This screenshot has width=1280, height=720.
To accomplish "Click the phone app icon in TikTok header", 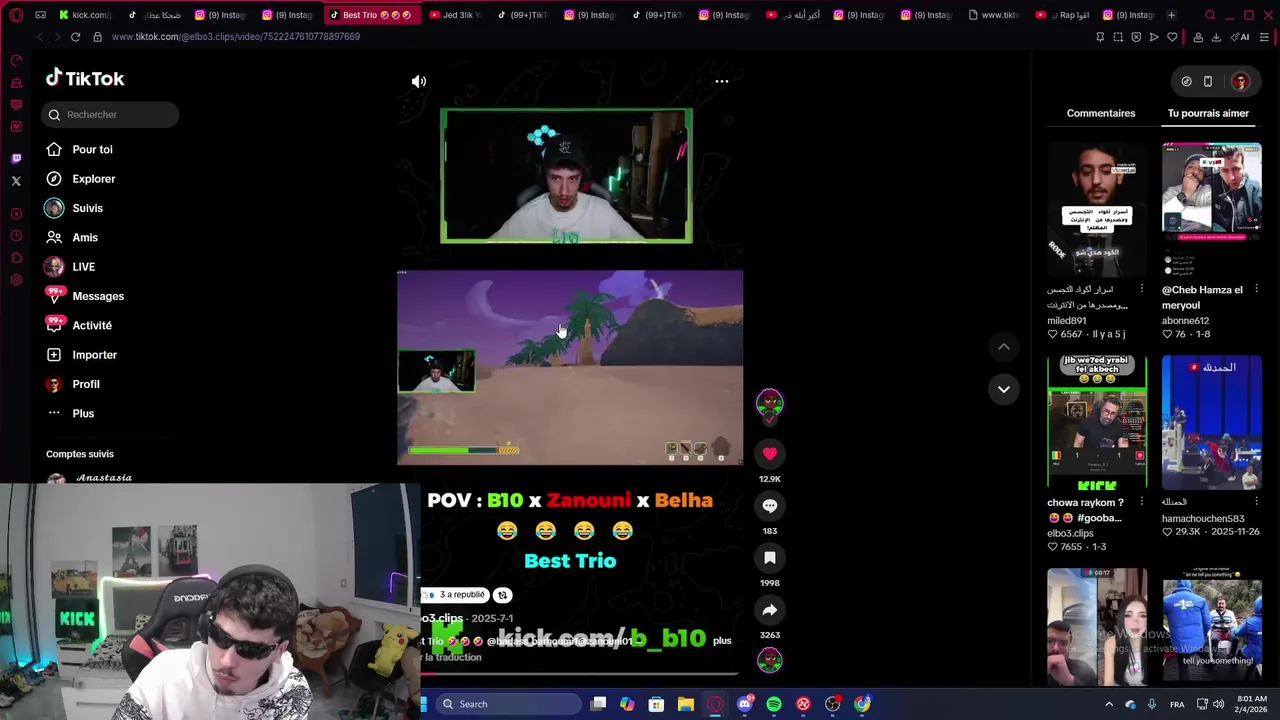I will pos(1208,82).
